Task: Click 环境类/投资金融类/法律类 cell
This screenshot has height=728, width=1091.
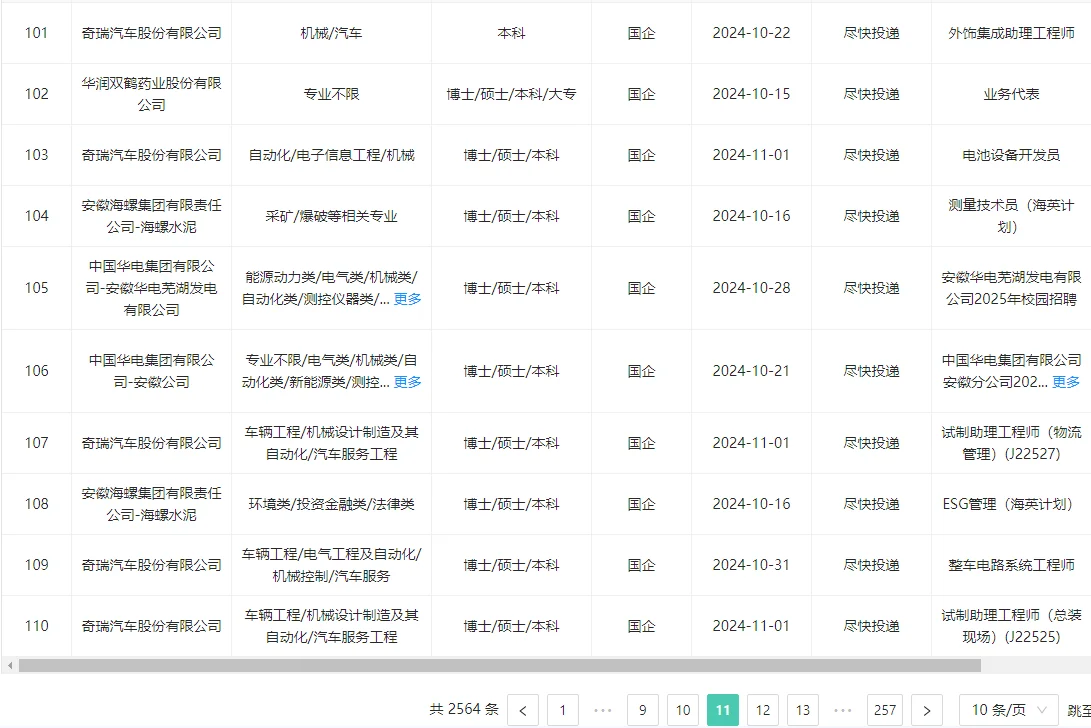Action: click(331, 504)
